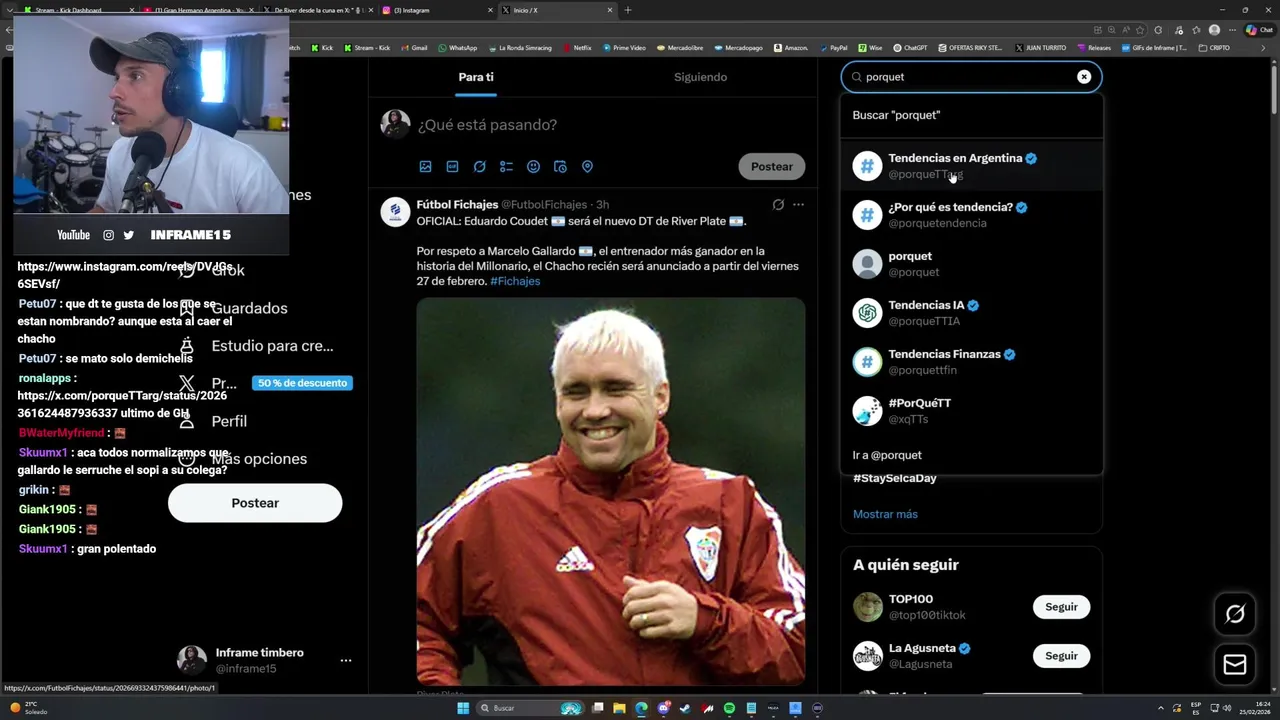Open account menu dots next to Inframe timbero
This screenshot has height=720, width=1280.
(x=345, y=661)
